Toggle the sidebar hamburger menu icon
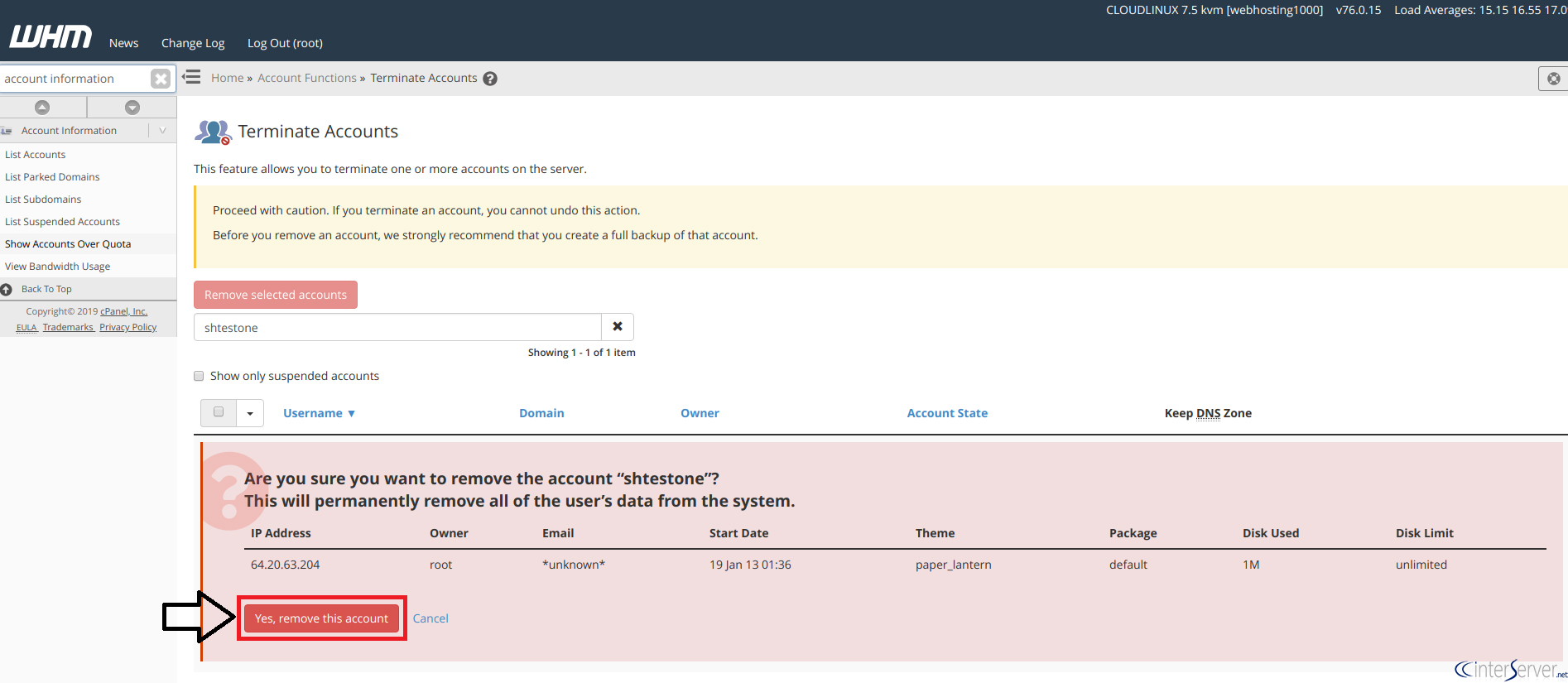The width and height of the screenshot is (1568, 683). tap(192, 77)
